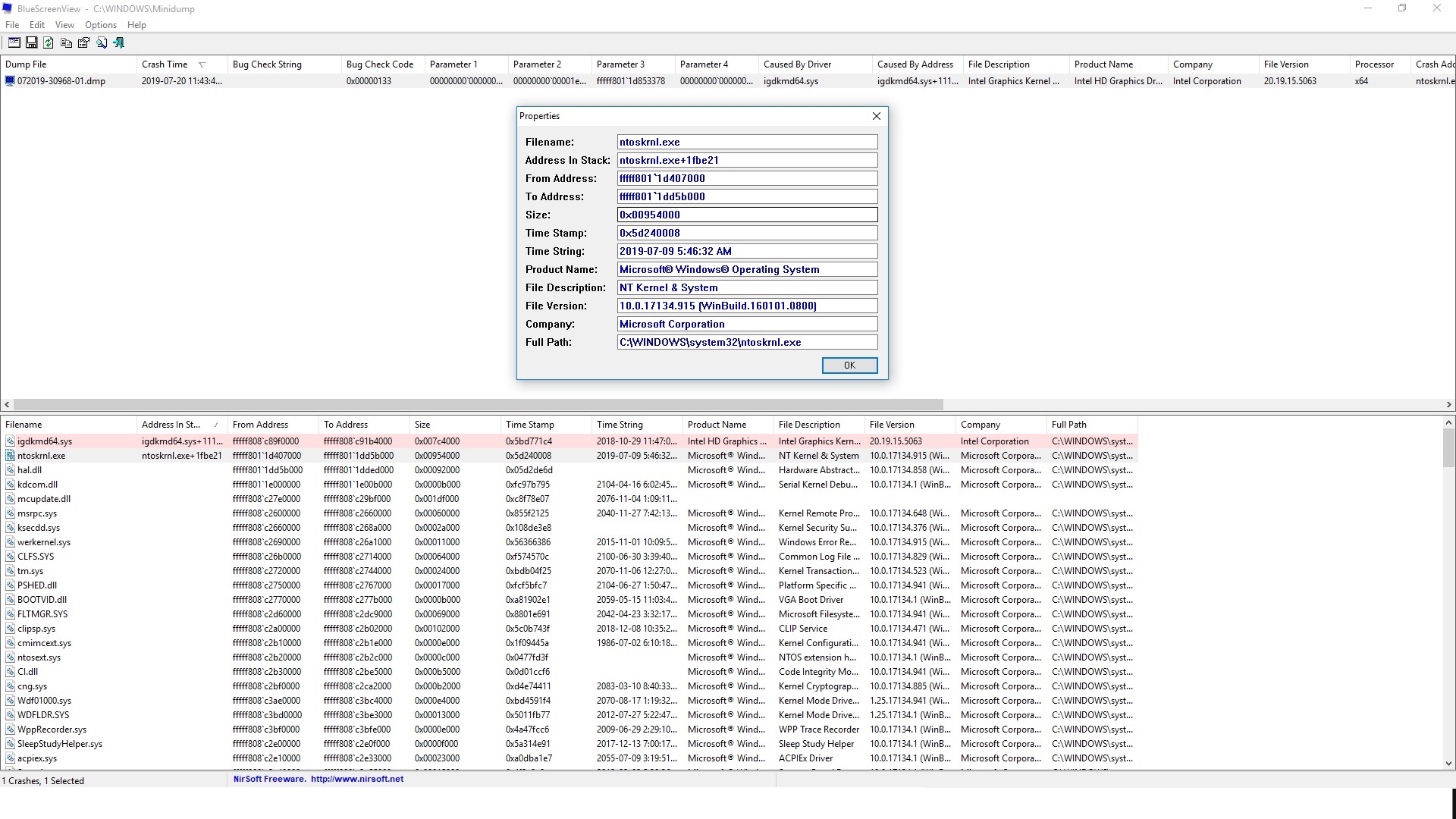This screenshot has width=1456, height=819.
Task: Sort lower pane by Time Stamp column
Action: pos(546,425)
